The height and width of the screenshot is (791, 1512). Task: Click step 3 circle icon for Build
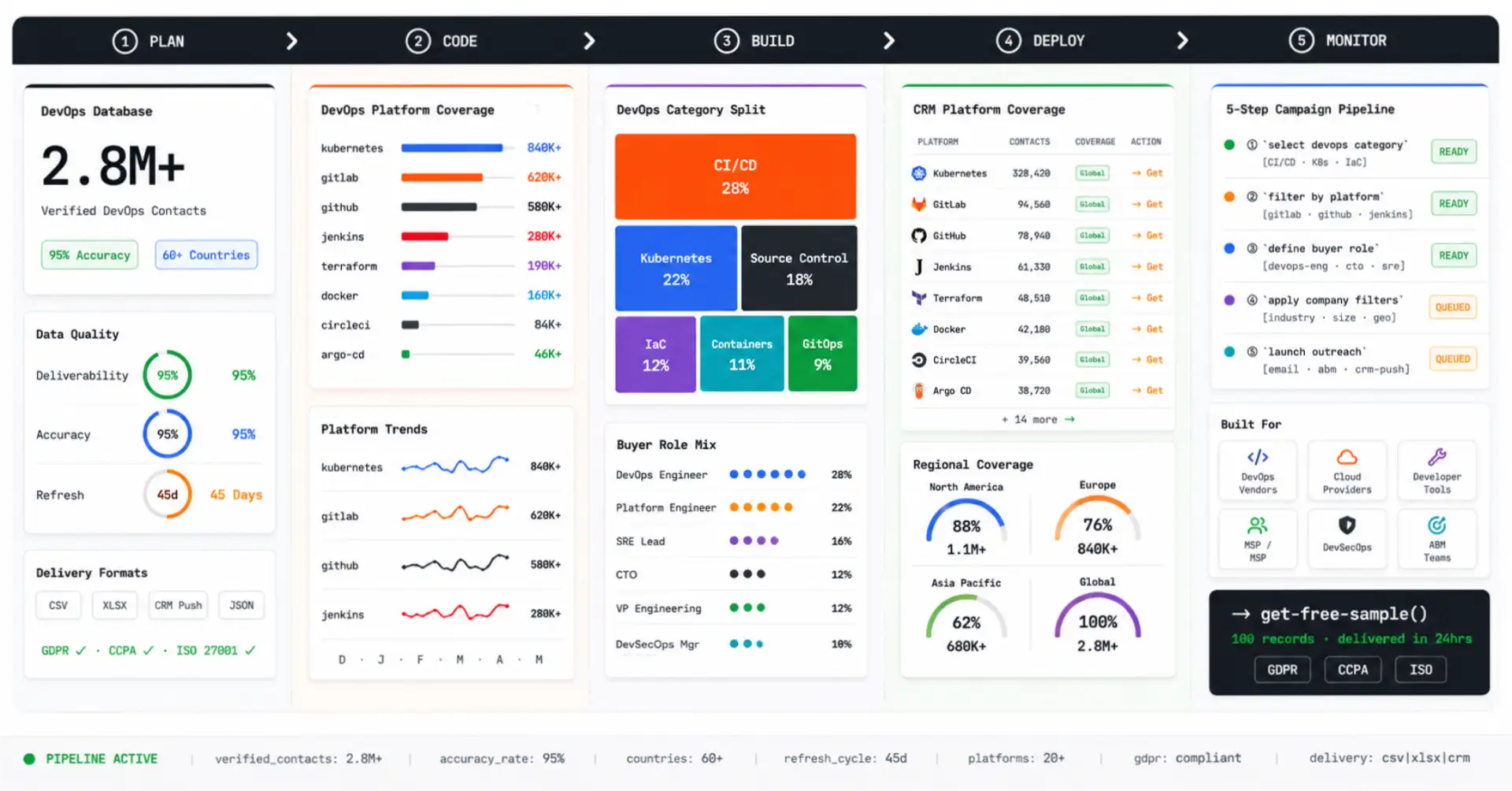[x=726, y=41]
